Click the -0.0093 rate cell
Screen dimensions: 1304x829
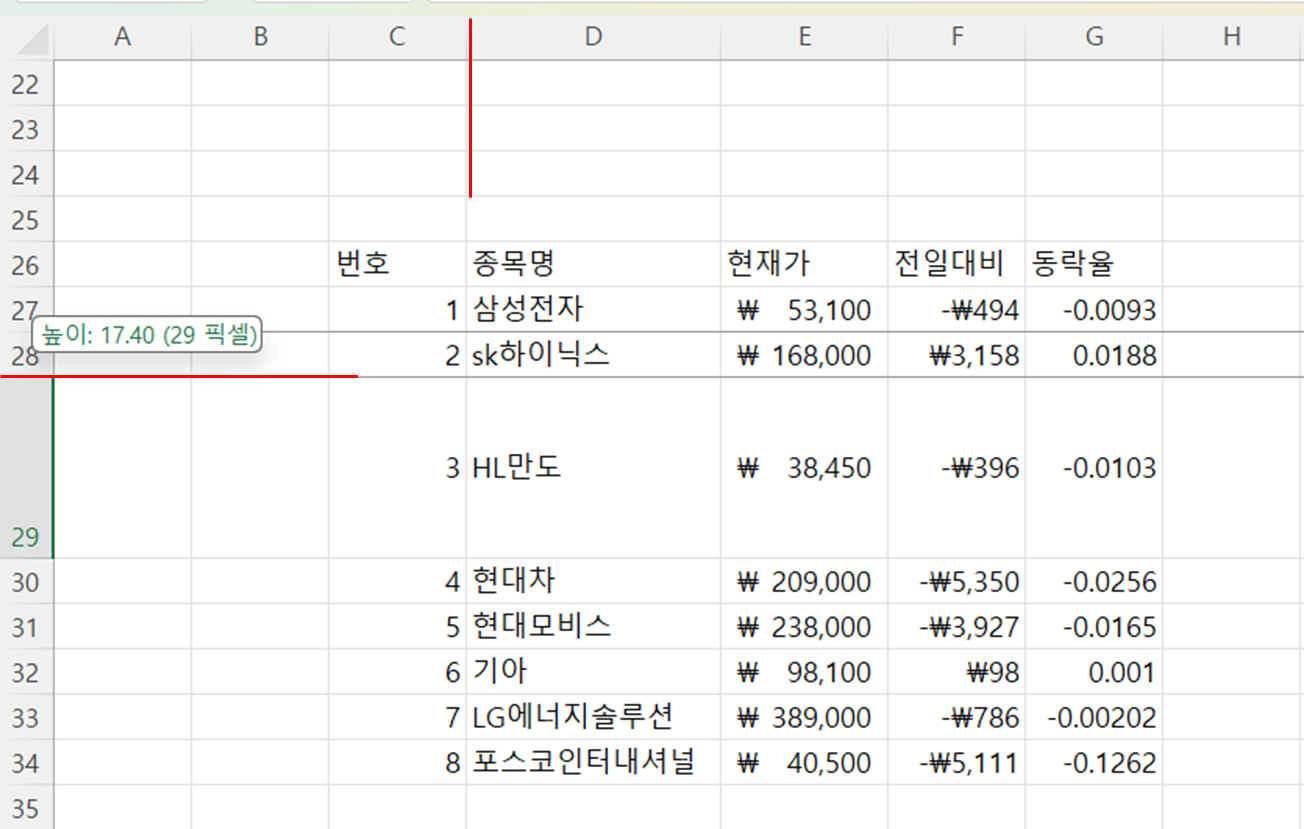(x=1094, y=309)
